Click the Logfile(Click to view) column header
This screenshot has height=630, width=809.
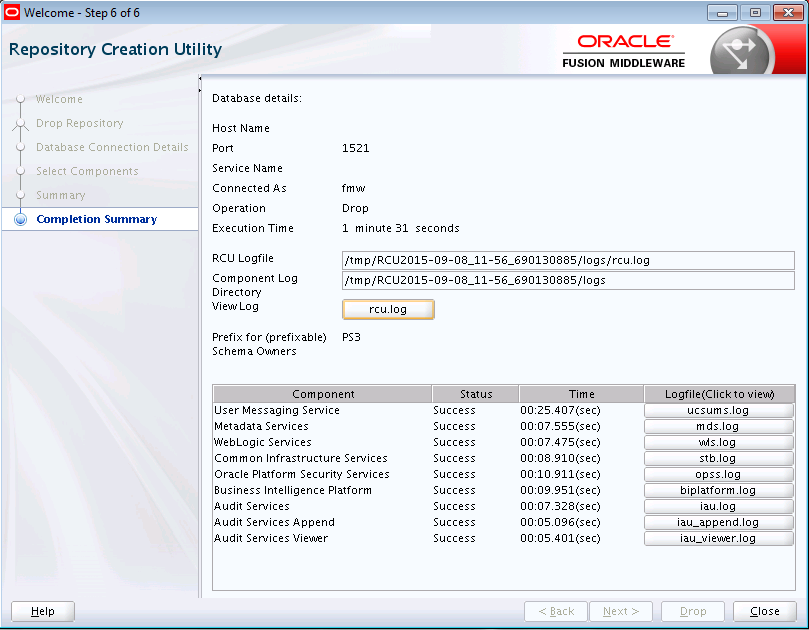click(719, 394)
